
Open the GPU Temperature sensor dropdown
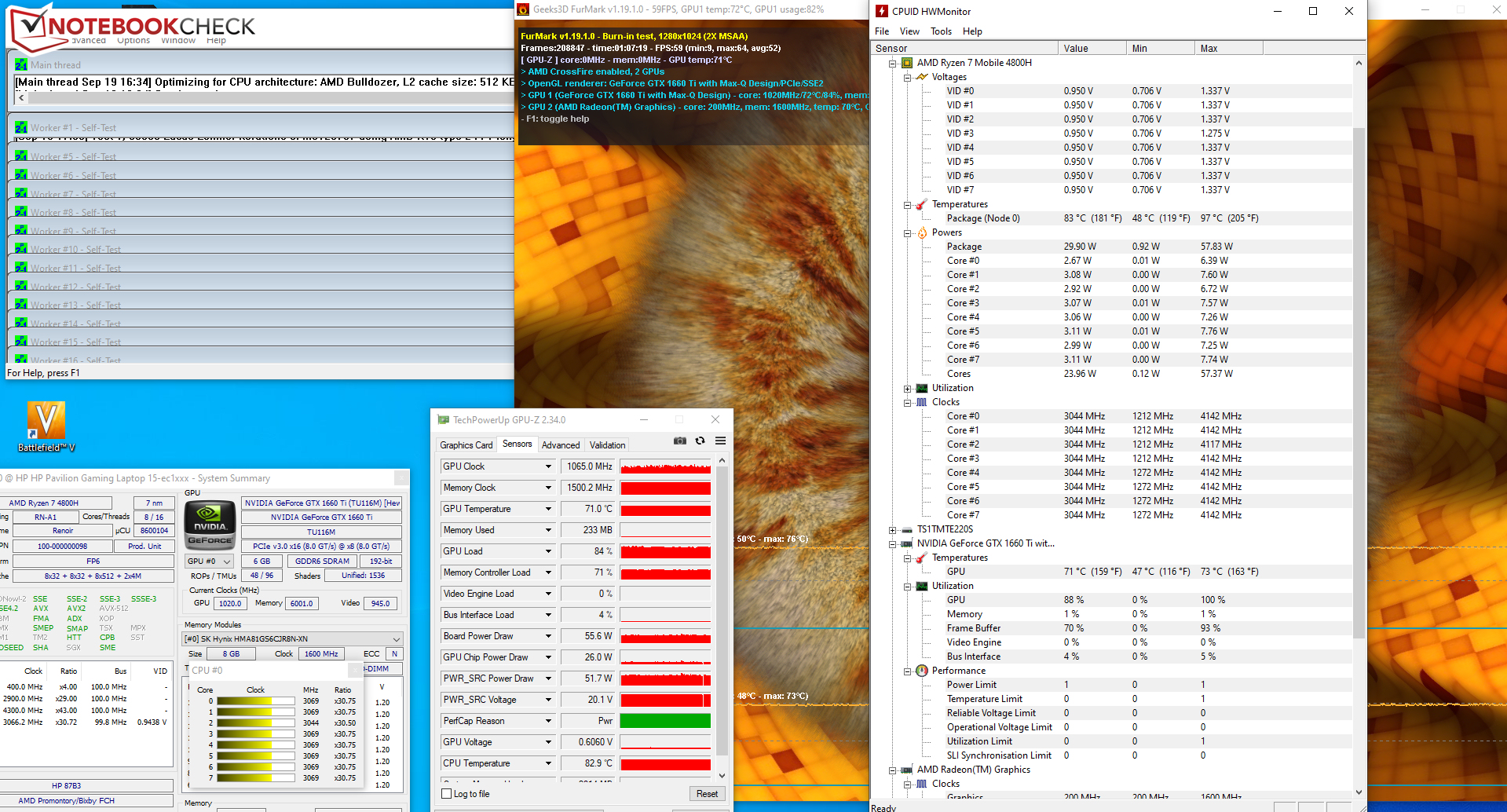coord(548,509)
